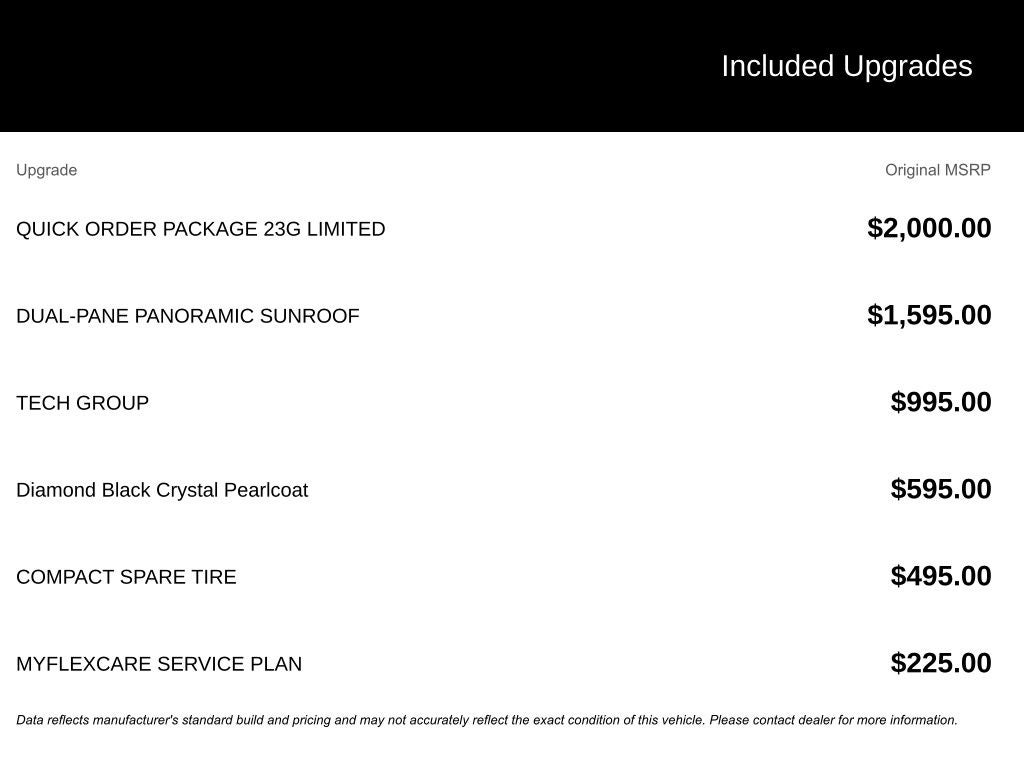Click the Included Upgrades title

pyautogui.click(x=846, y=66)
